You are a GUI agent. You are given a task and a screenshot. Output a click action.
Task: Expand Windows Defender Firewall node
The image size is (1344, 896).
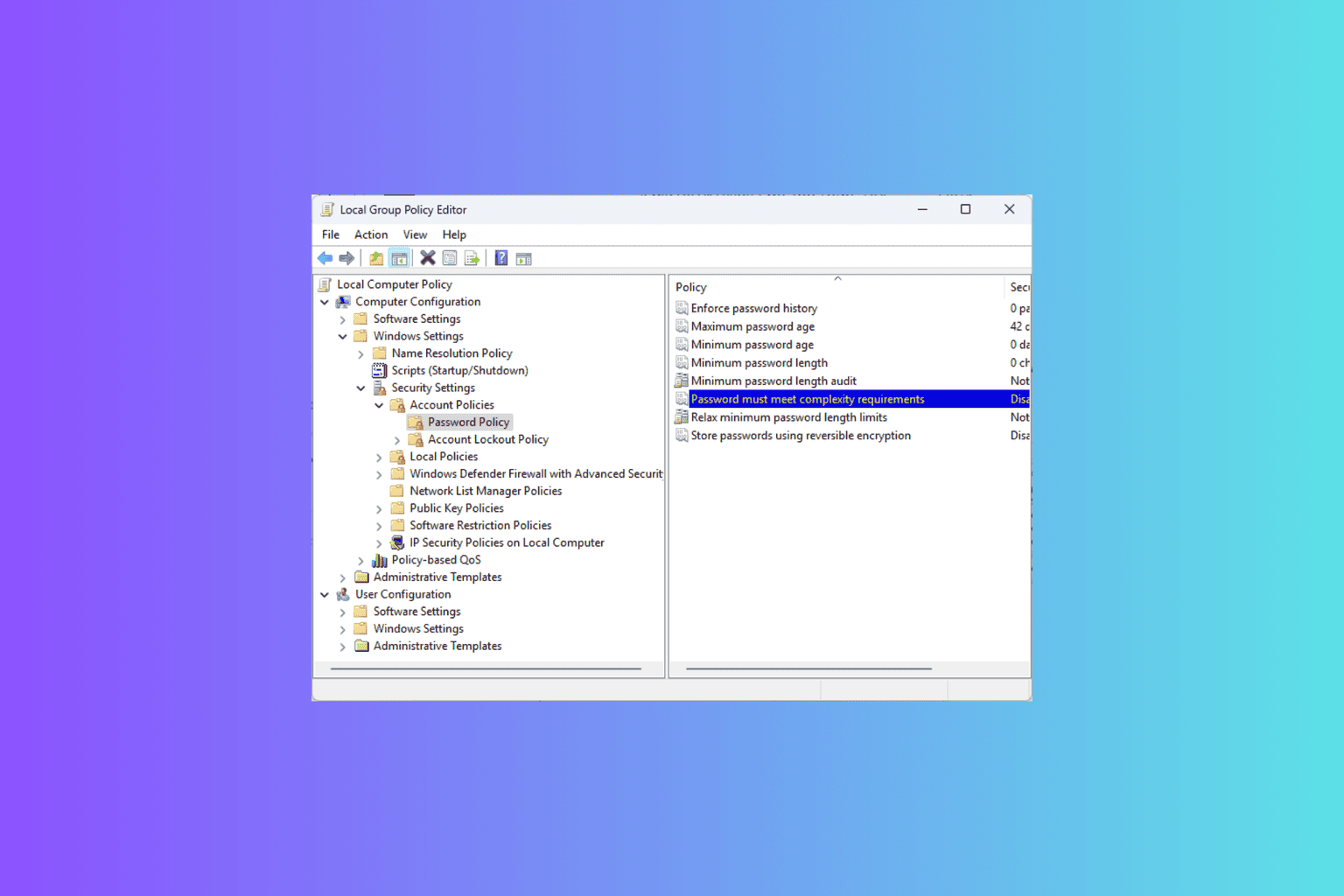coord(379,474)
